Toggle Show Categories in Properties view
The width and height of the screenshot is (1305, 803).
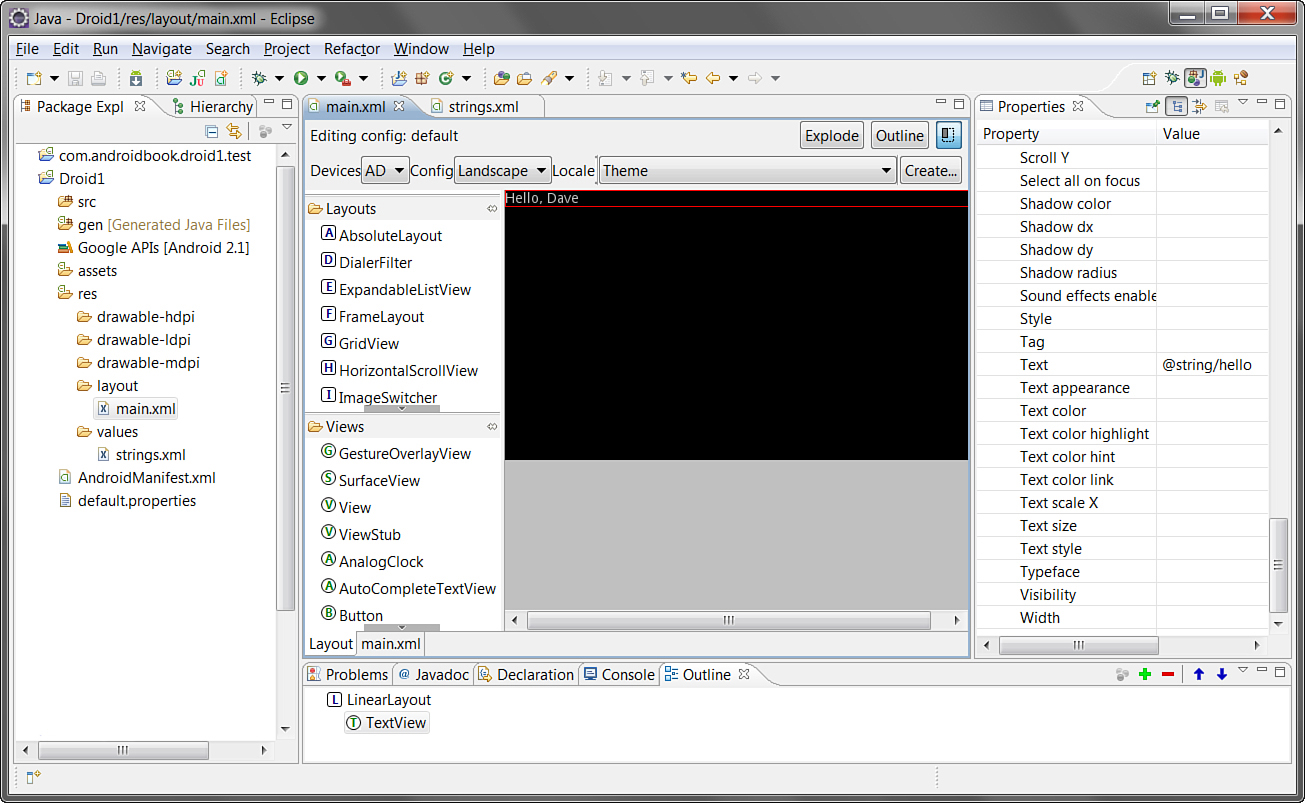pyautogui.click(x=1176, y=106)
